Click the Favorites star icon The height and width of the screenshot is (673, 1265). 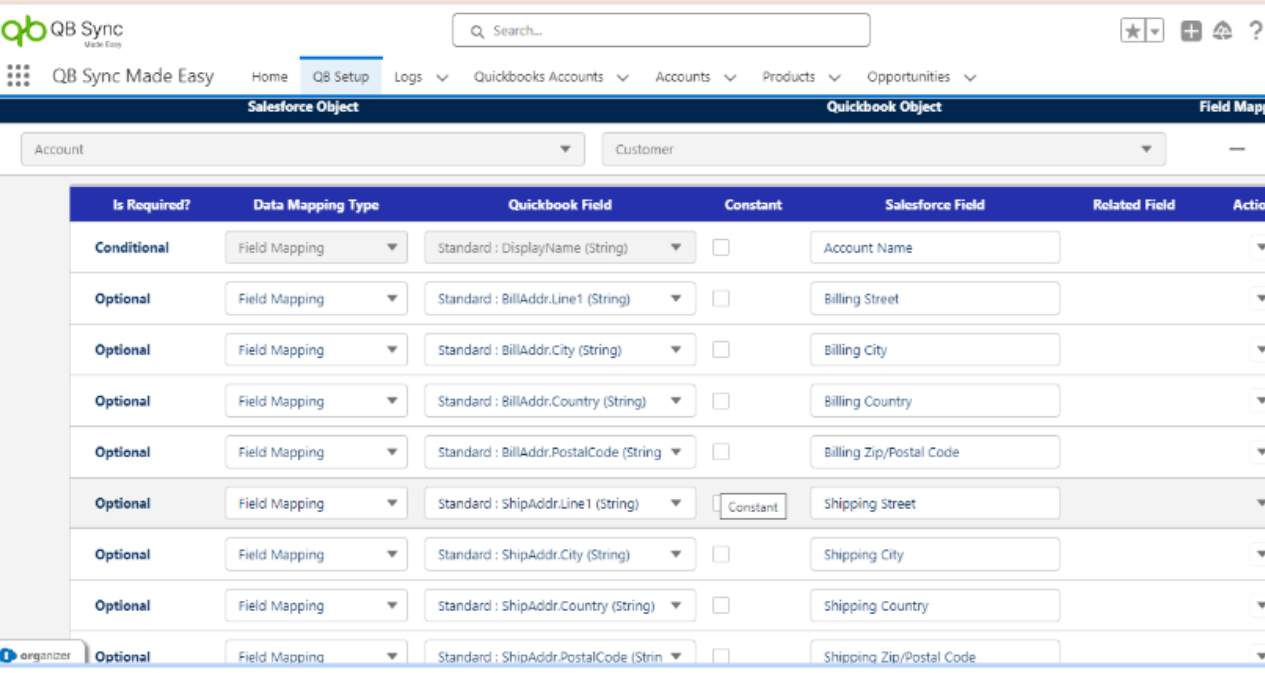click(x=1133, y=31)
